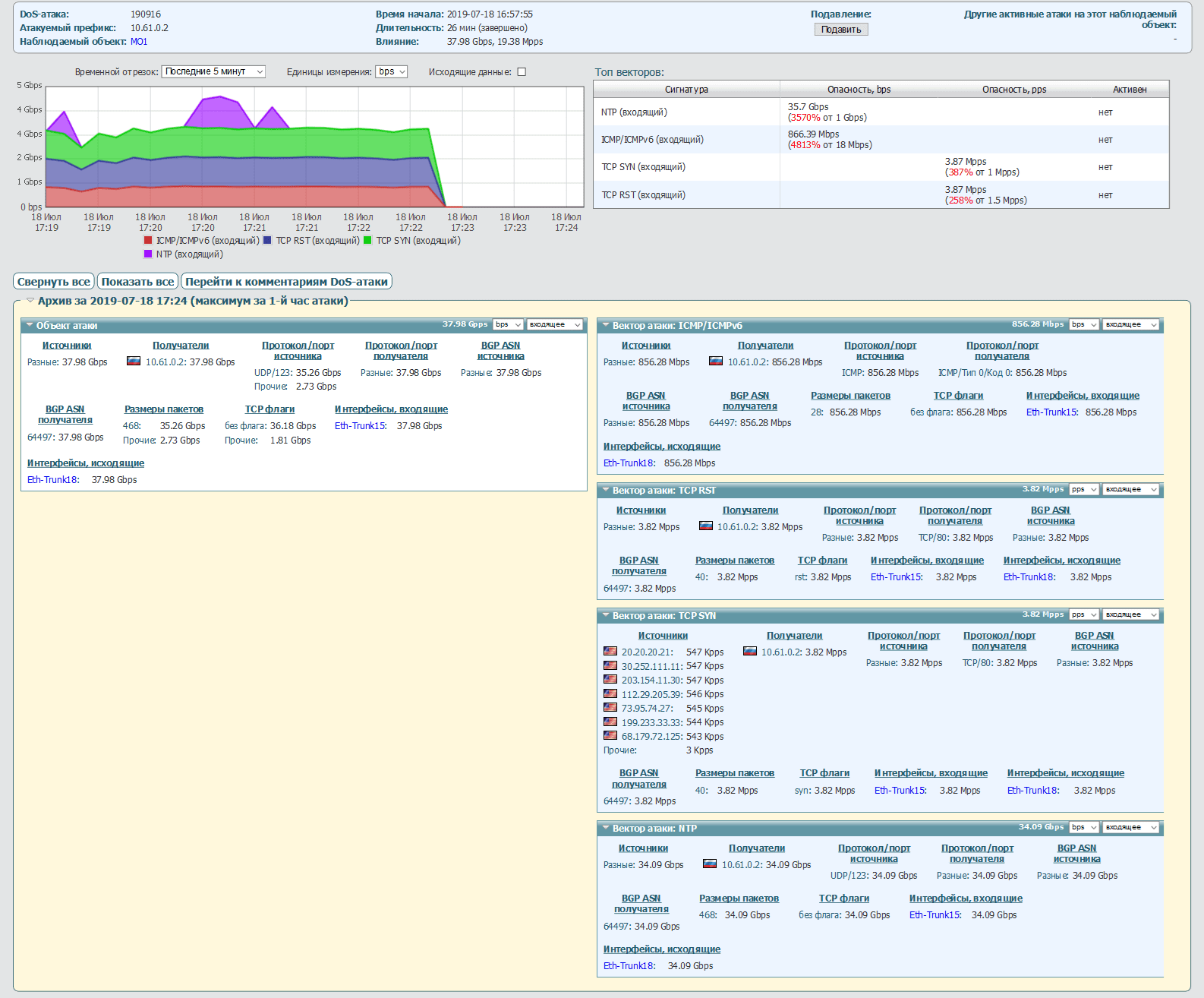
Task: Select the NTP (входящий) vector row
Action: point(881,112)
